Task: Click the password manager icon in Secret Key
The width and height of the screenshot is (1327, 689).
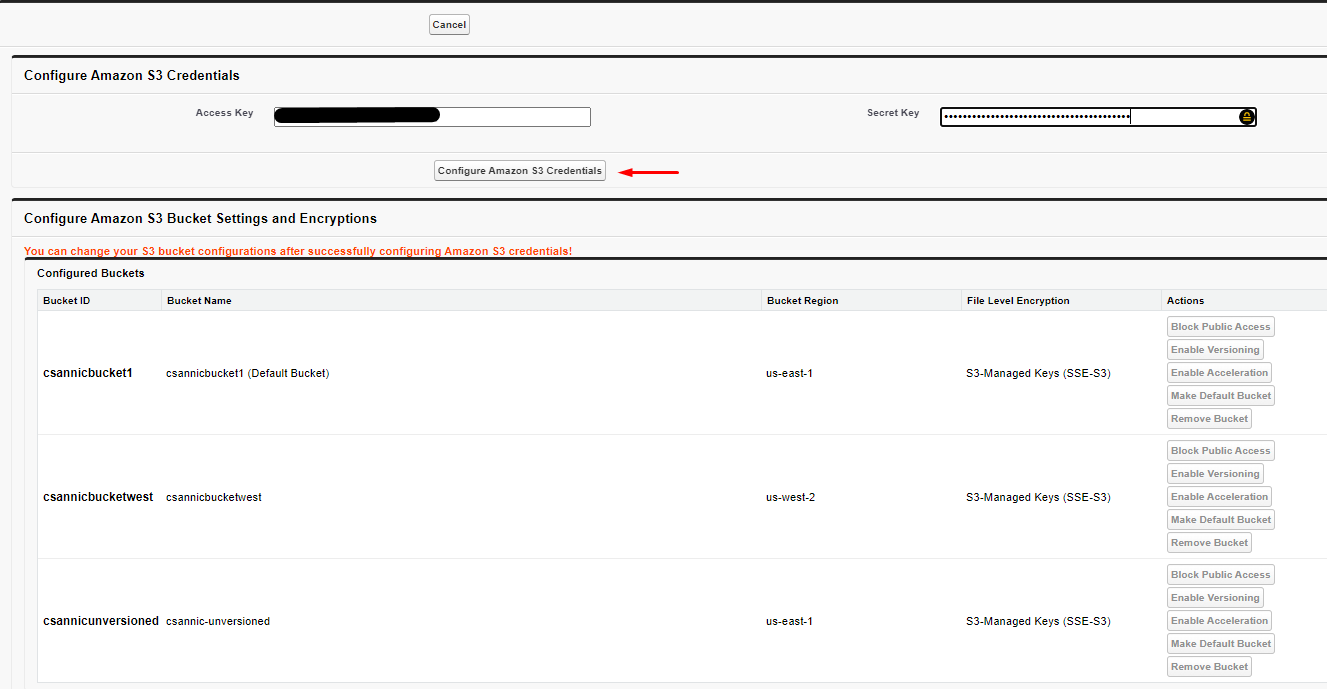Action: point(1246,117)
